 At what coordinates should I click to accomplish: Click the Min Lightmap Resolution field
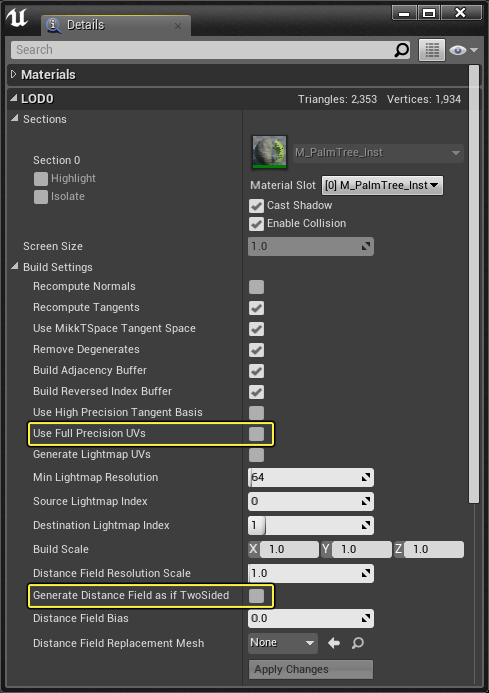tap(311, 477)
